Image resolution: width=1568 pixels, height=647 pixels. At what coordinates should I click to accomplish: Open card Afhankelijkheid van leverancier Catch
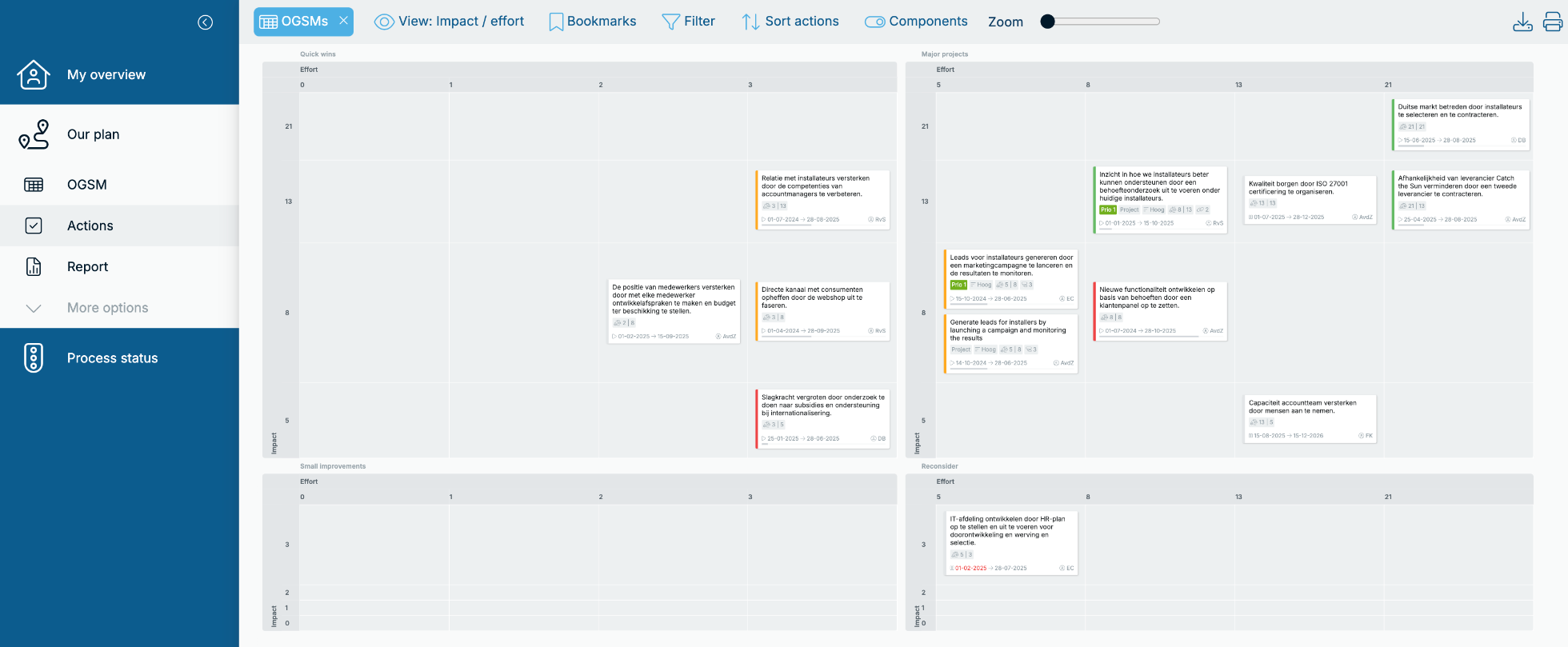[1461, 199]
